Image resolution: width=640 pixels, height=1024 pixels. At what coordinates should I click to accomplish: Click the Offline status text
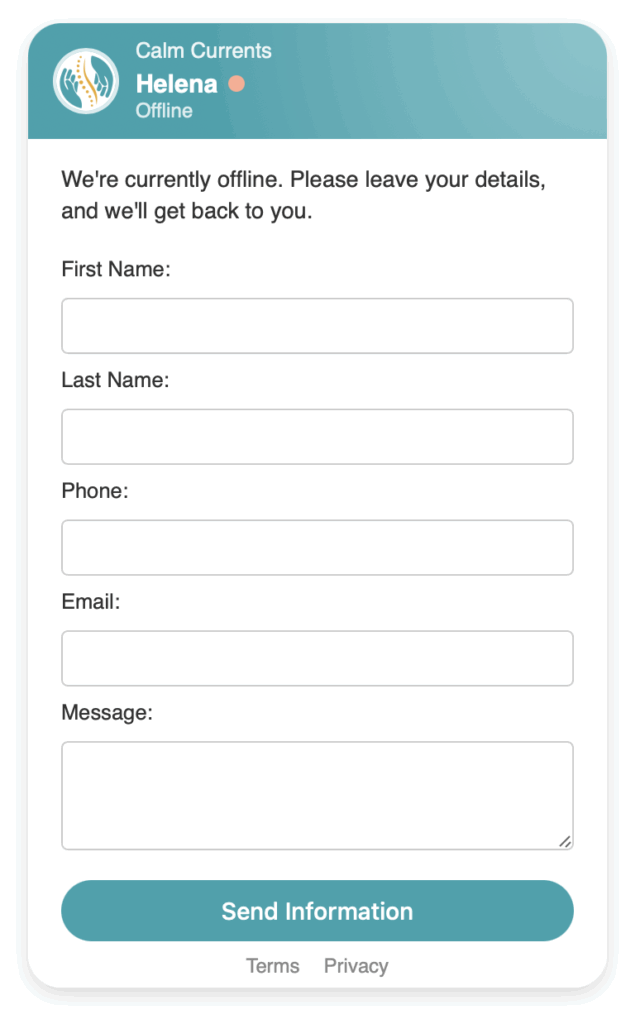pos(164,111)
